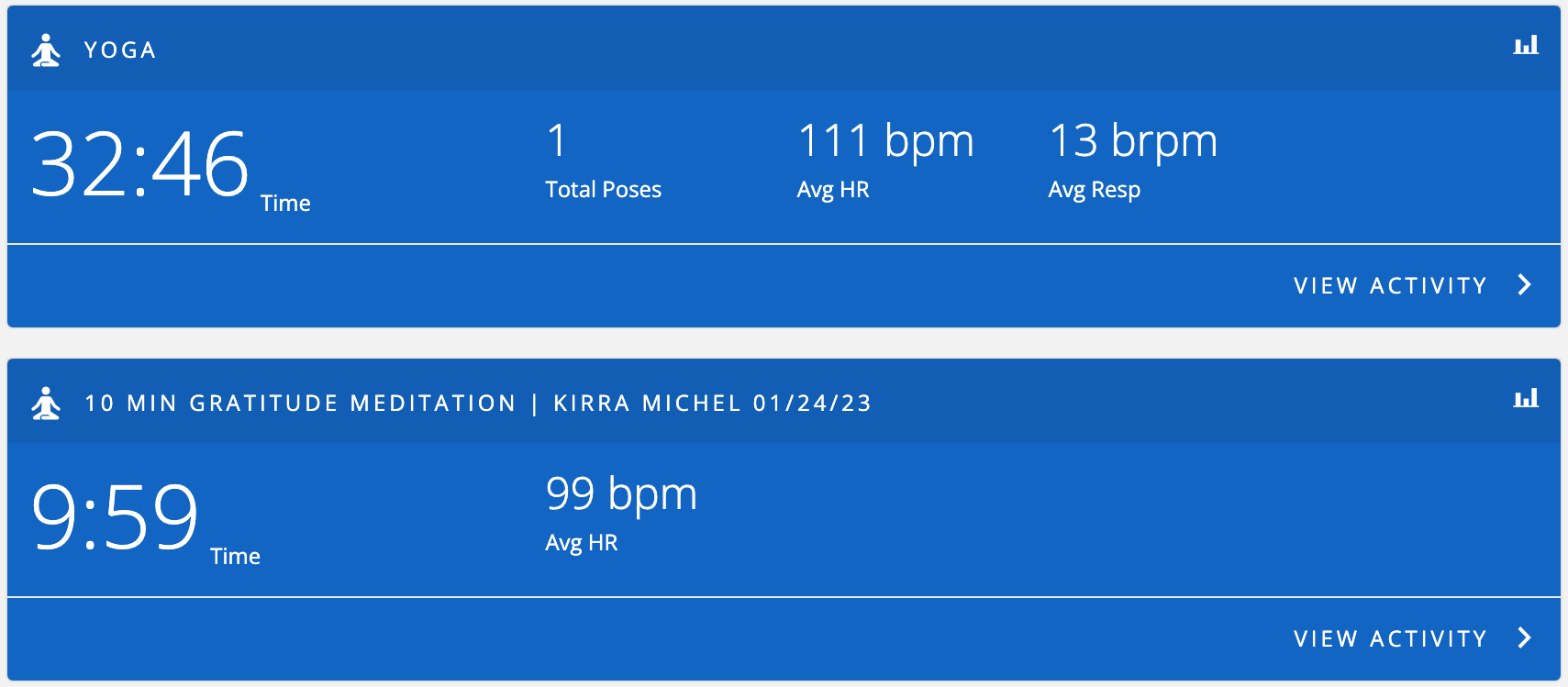The height and width of the screenshot is (687, 1568).
Task: Open the bar chart icon on Yoga card
Action: click(1526, 45)
